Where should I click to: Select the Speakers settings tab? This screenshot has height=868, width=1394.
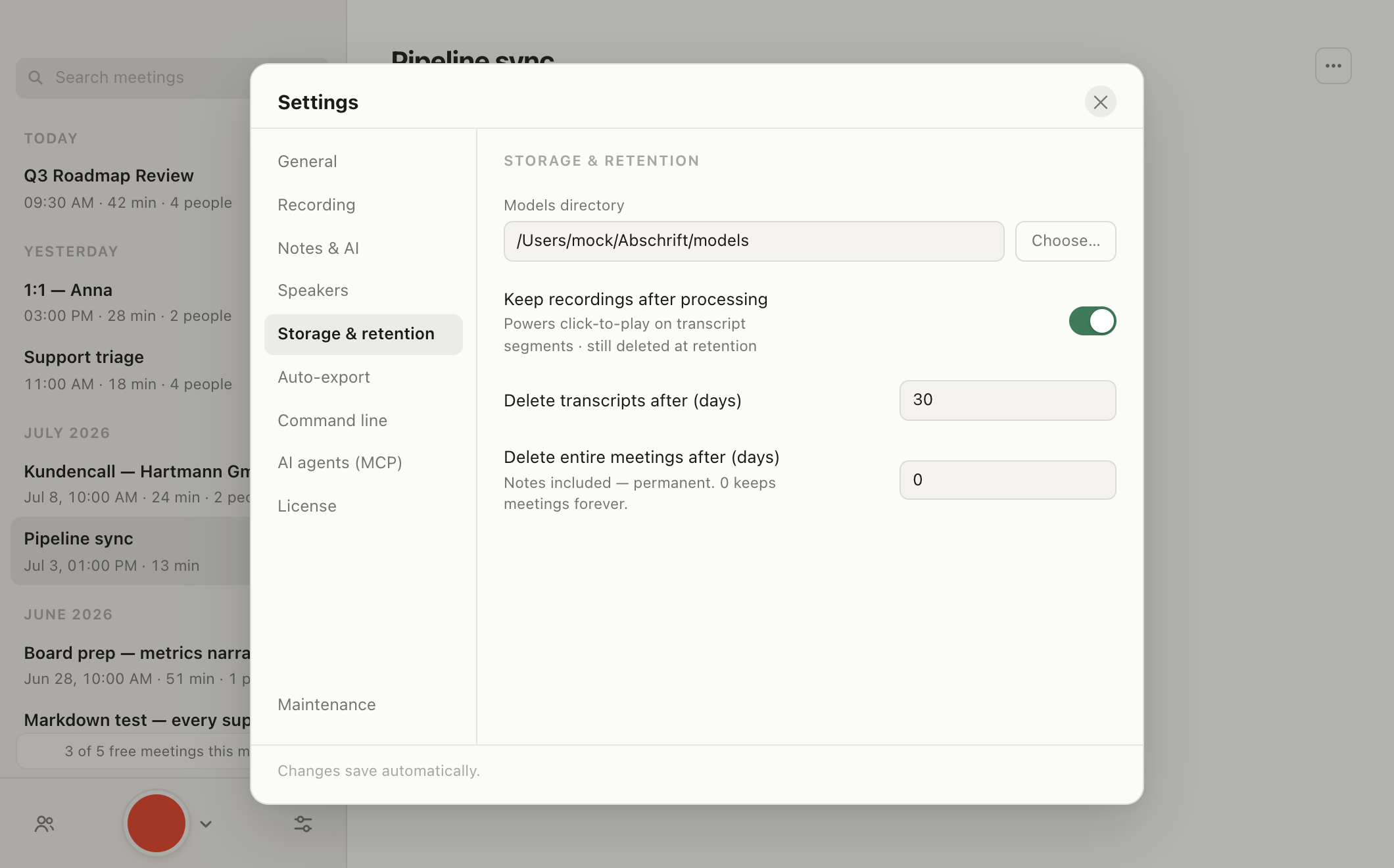364,290
